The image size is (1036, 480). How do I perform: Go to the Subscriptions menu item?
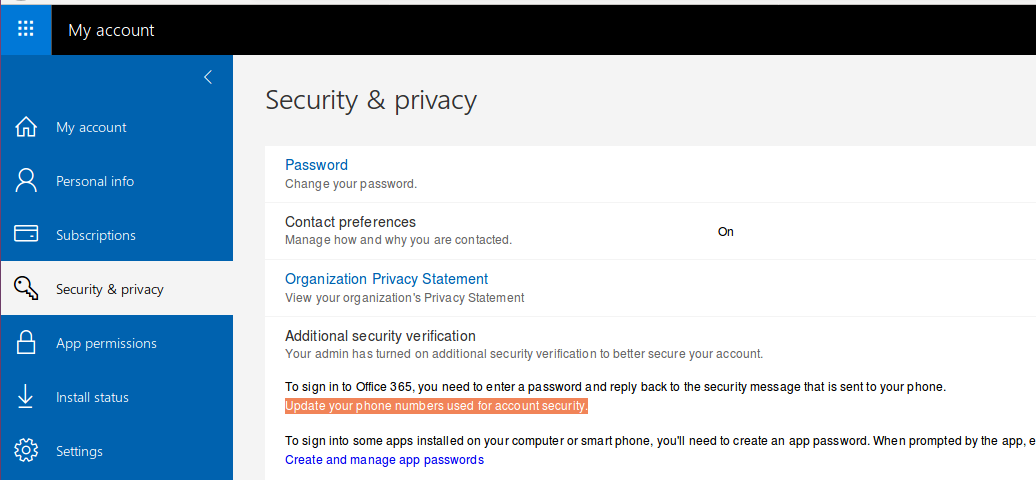pos(96,235)
